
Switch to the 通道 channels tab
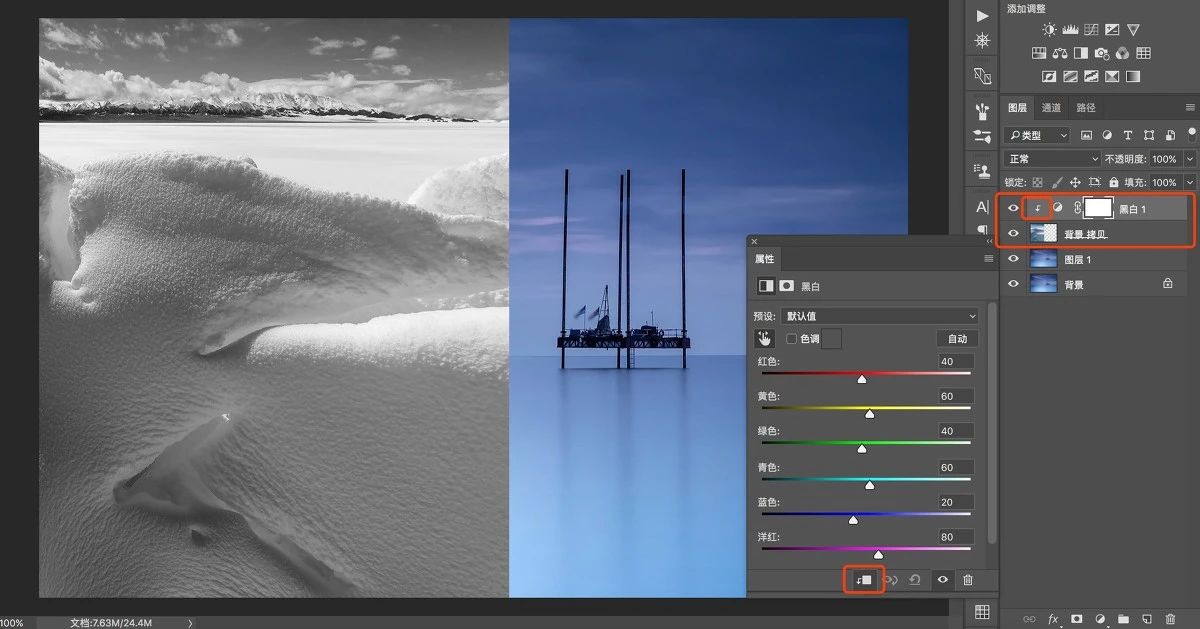(x=1051, y=108)
